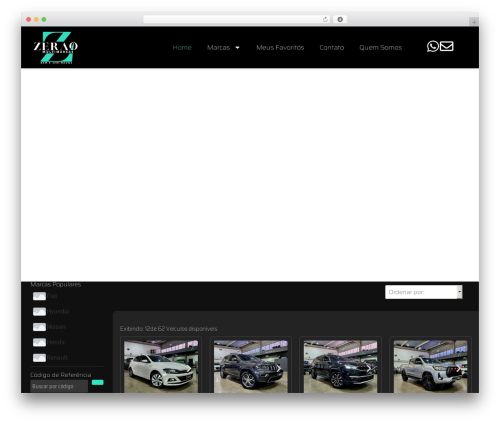Focus the Buscar por código field
500x423 pixels.
tap(59, 386)
